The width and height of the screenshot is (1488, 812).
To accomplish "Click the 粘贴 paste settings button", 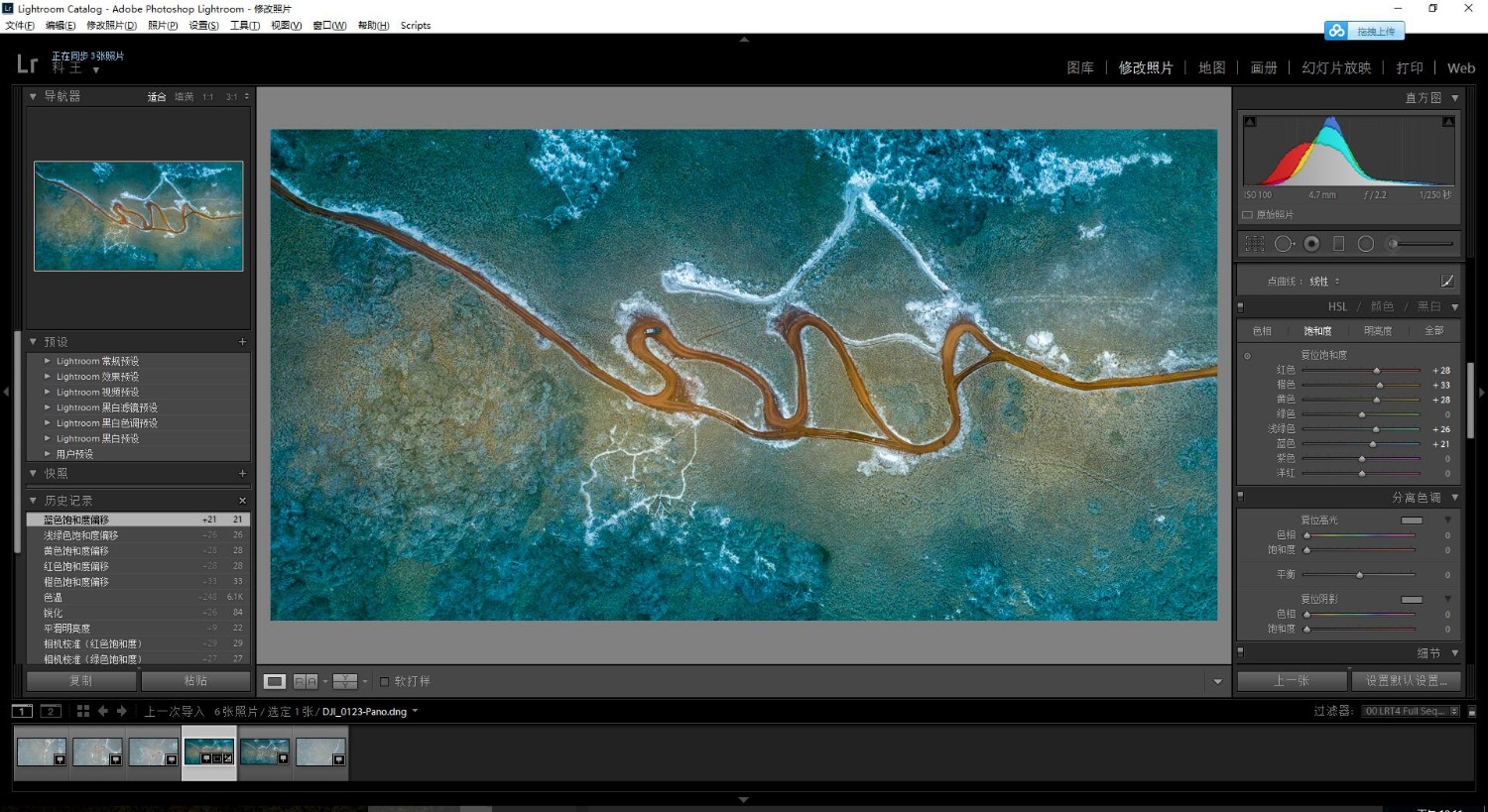I will pos(195,681).
